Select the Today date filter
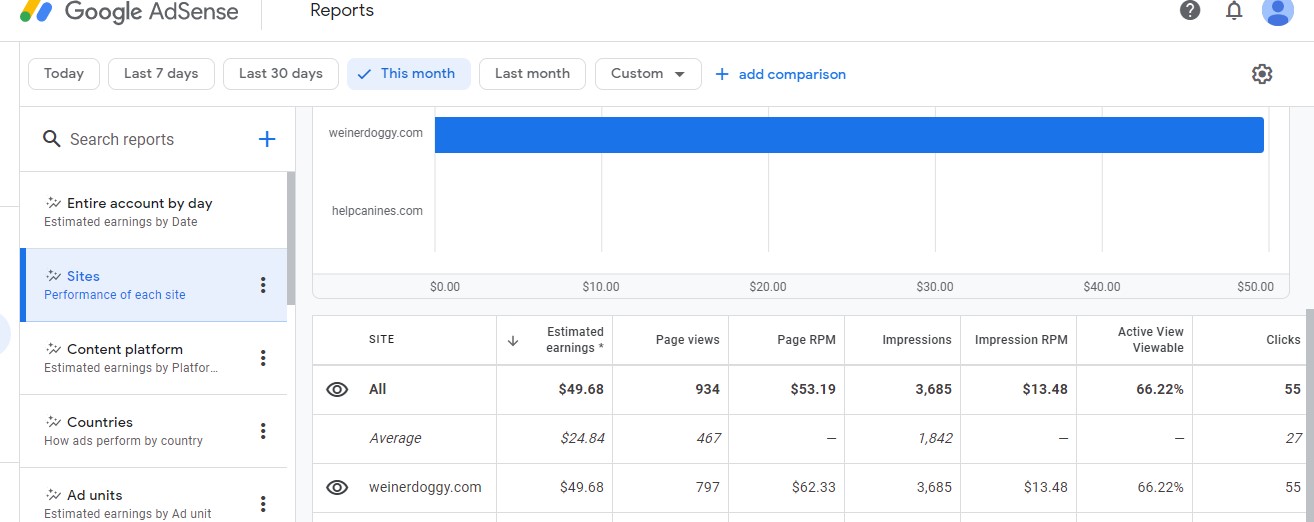The height and width of the screenshot is (522, 1314). point(64,74)
